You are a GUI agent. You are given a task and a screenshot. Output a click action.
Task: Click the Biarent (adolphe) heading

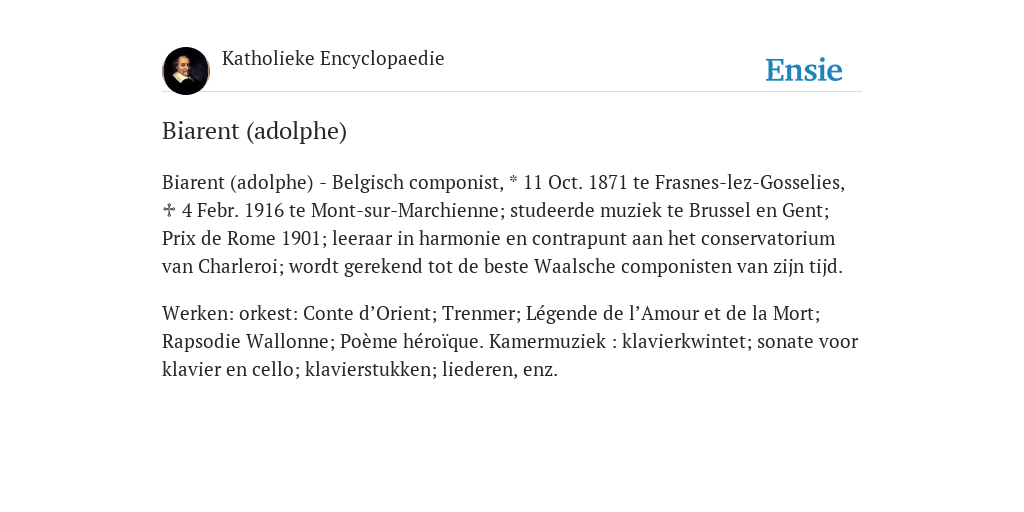pos(254,131)
